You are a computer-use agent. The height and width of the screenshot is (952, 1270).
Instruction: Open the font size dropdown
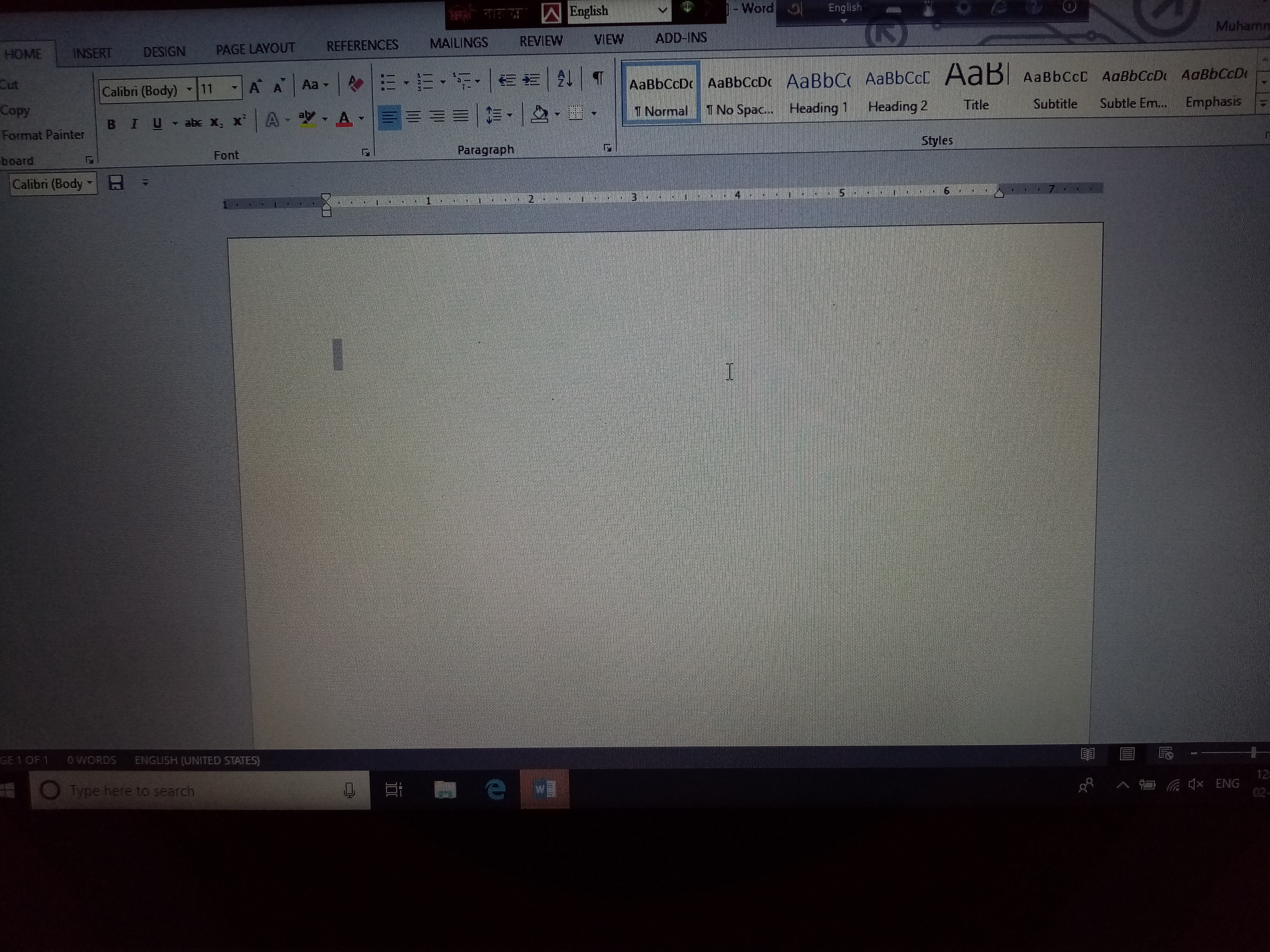[234, 88]
